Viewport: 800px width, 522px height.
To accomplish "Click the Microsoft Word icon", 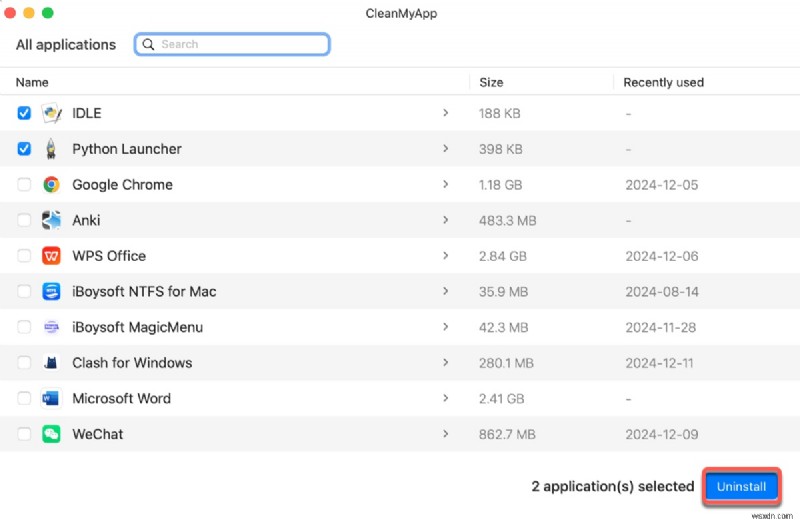I will pyautogui.click(x=51, y=399).
